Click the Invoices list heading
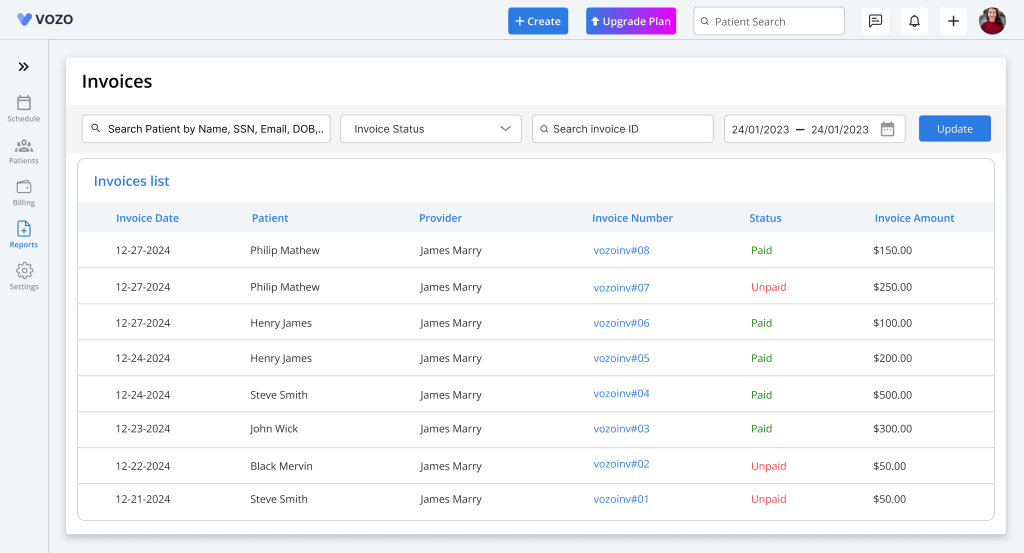The image size is (1024, 553). (x=131, y=181)
